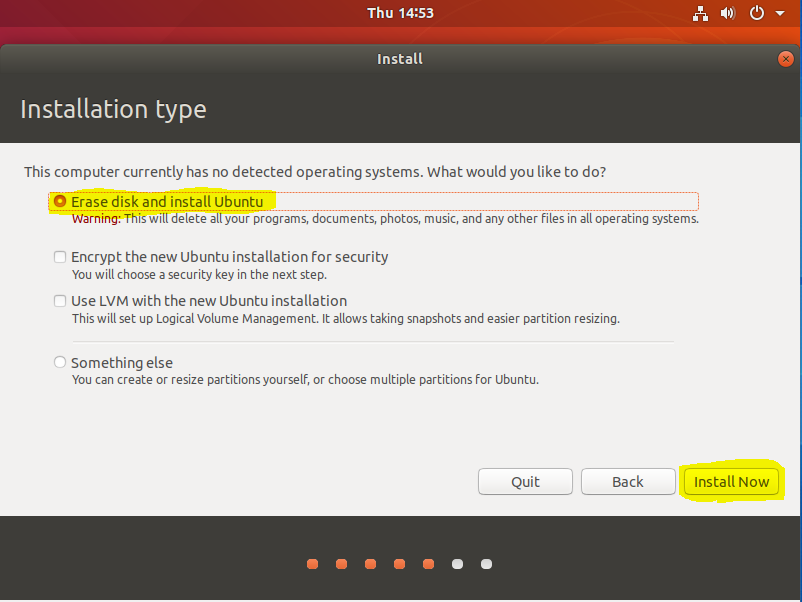
Task: Open the network connection status icon
Action: point(700,13)
